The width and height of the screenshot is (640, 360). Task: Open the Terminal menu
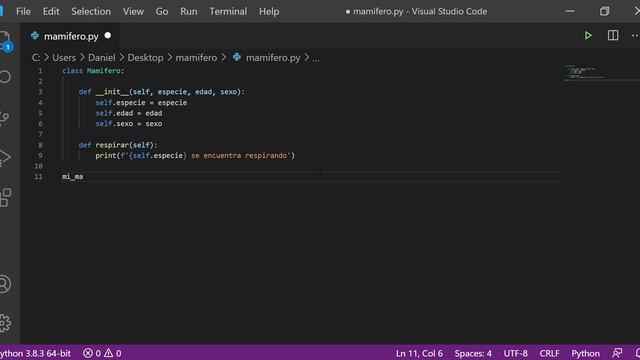228,11
